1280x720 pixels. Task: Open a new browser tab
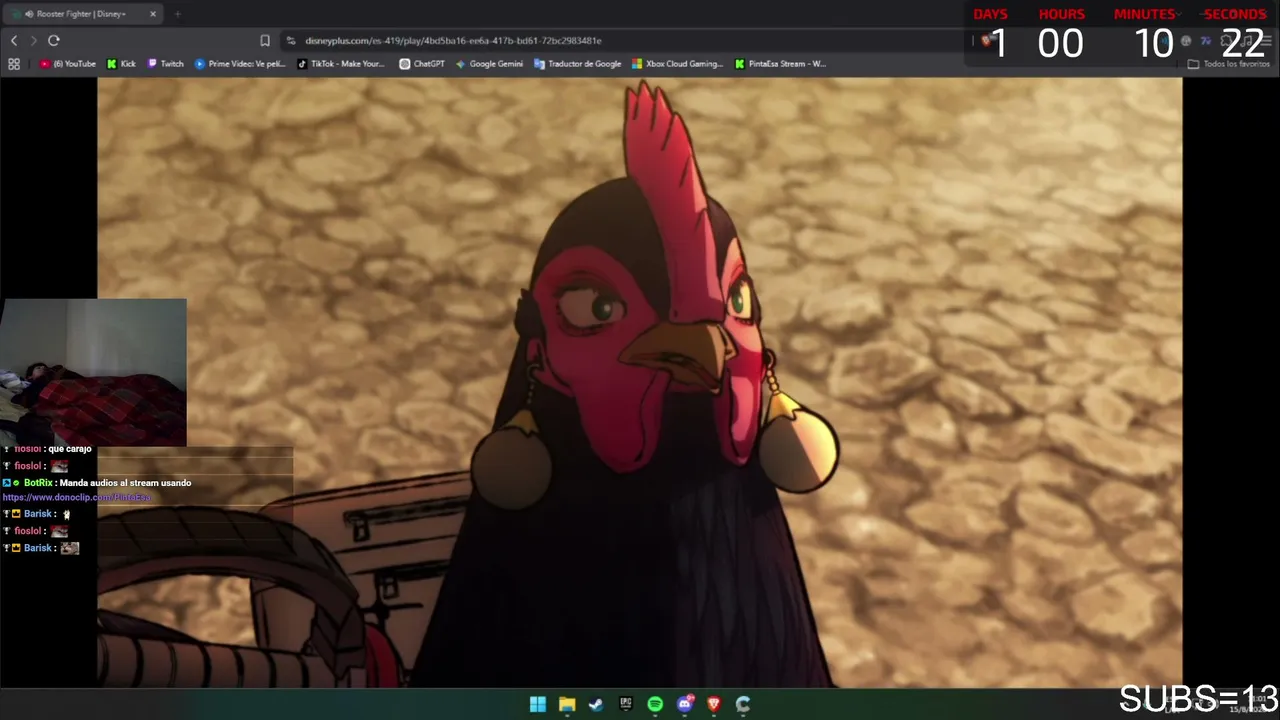(178, 14)
